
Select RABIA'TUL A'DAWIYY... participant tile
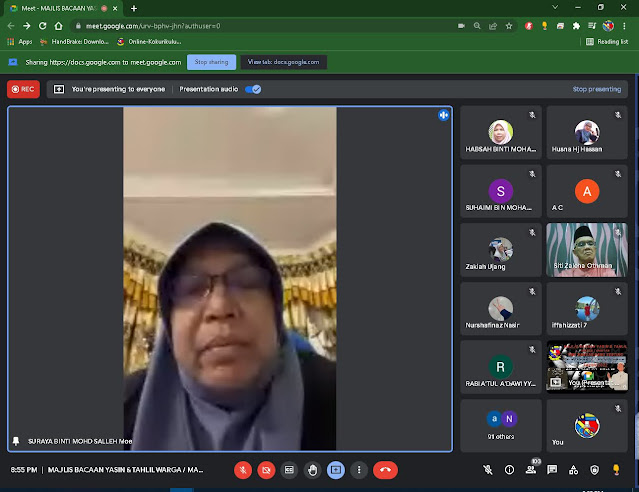click(501, 367)
